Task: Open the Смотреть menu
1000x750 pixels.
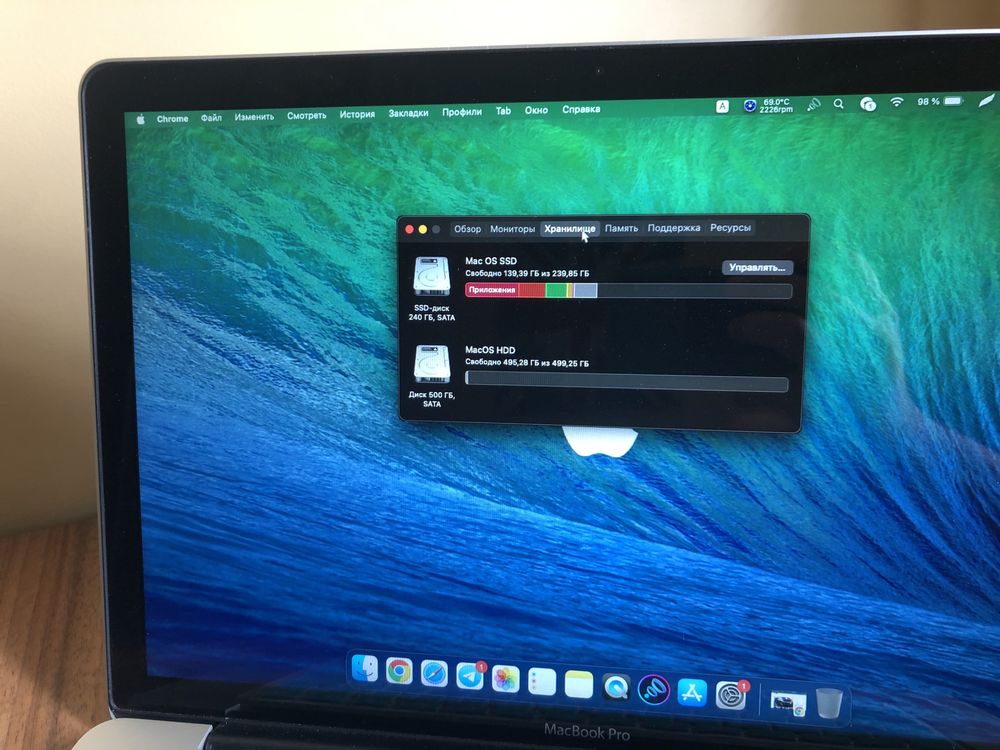Action: (x=306, y=115)
